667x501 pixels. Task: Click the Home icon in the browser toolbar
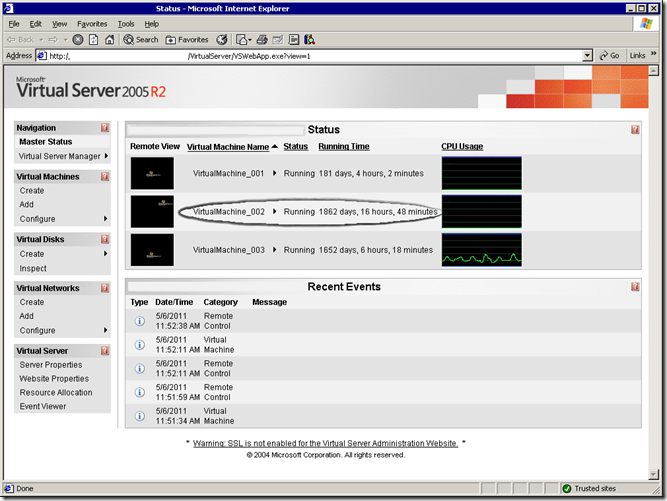pyautogui.click(x=109, y=39)
